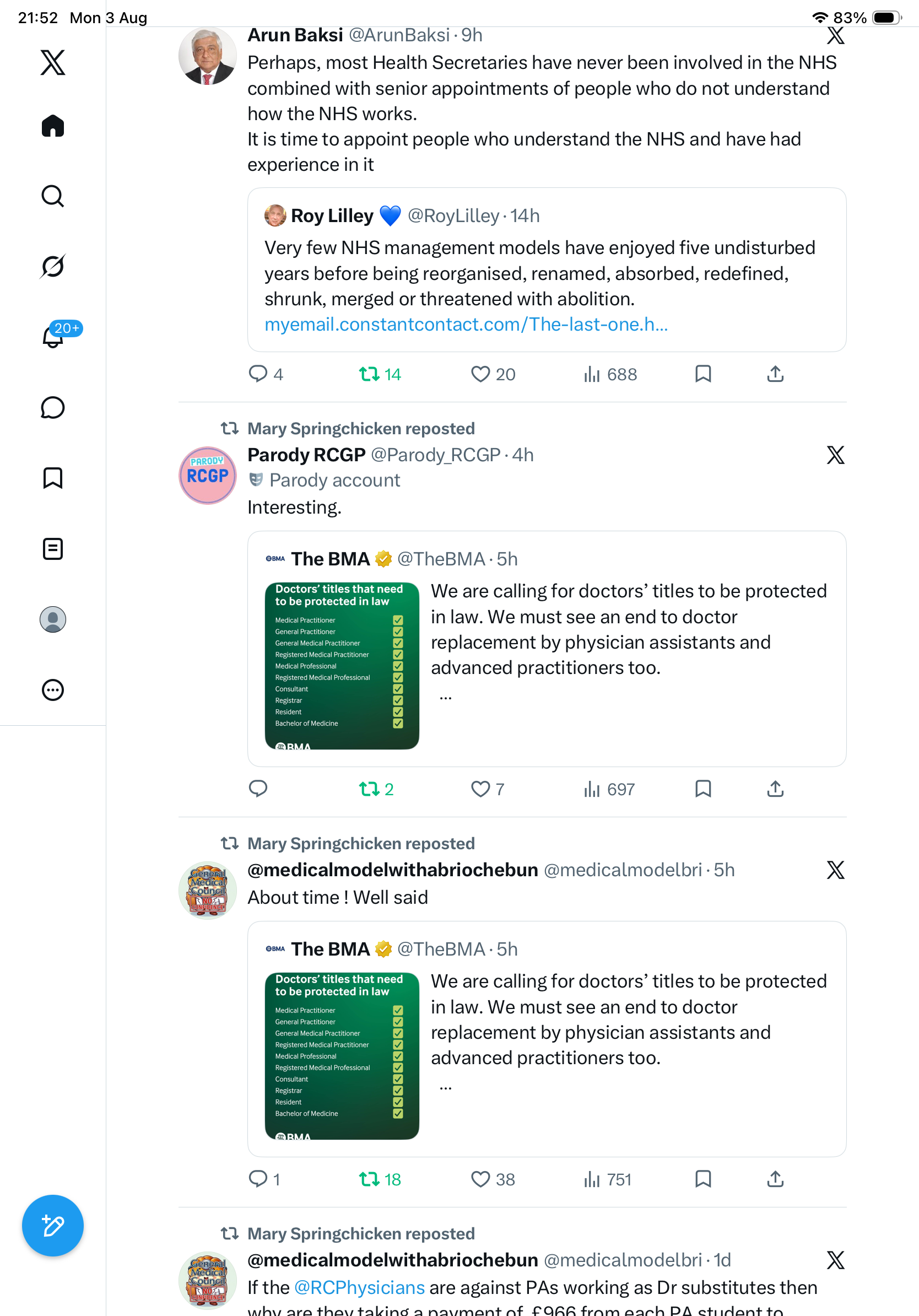Screen dimensions: 919x1316
Task: Open the myemail.constantcontact.com link
Action: click(x=466, y=325)
